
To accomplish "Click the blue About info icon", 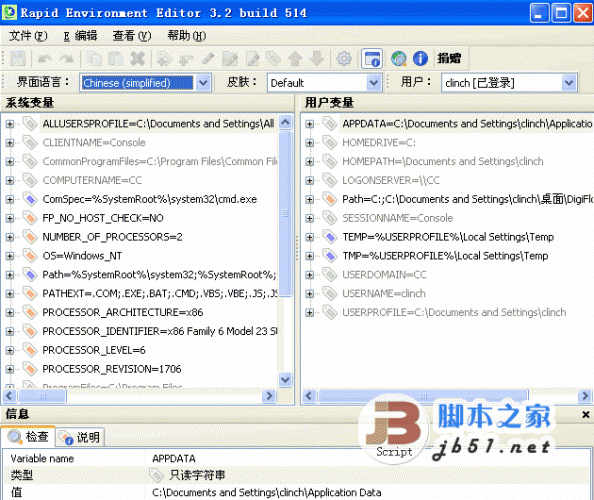I will click(420, 59).
